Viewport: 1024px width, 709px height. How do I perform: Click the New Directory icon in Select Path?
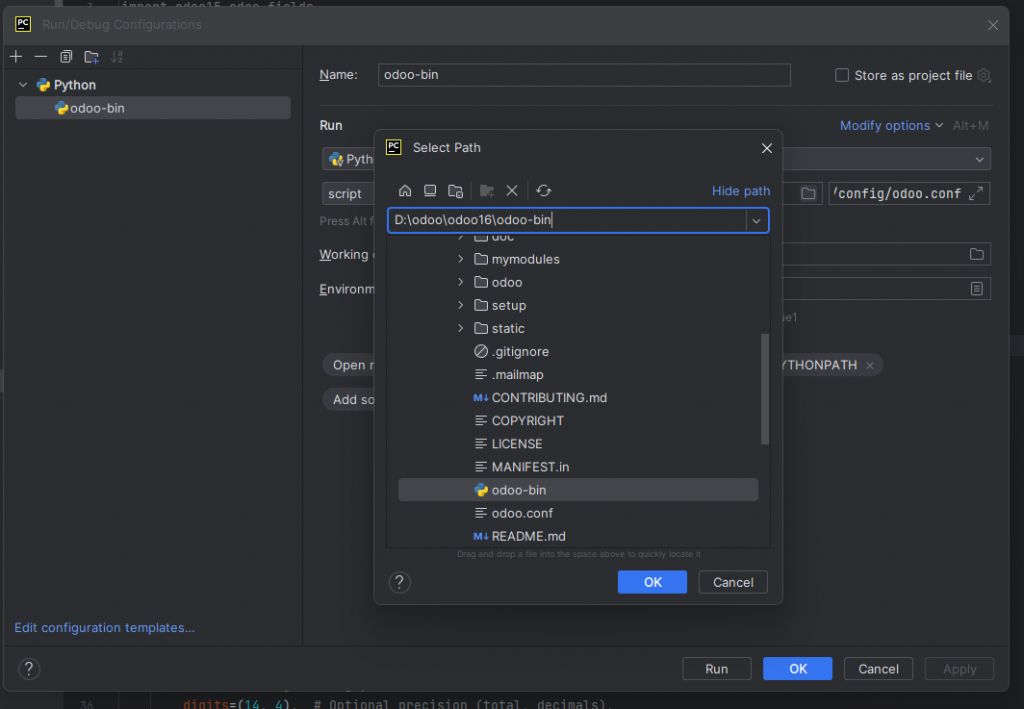point(487,191)
